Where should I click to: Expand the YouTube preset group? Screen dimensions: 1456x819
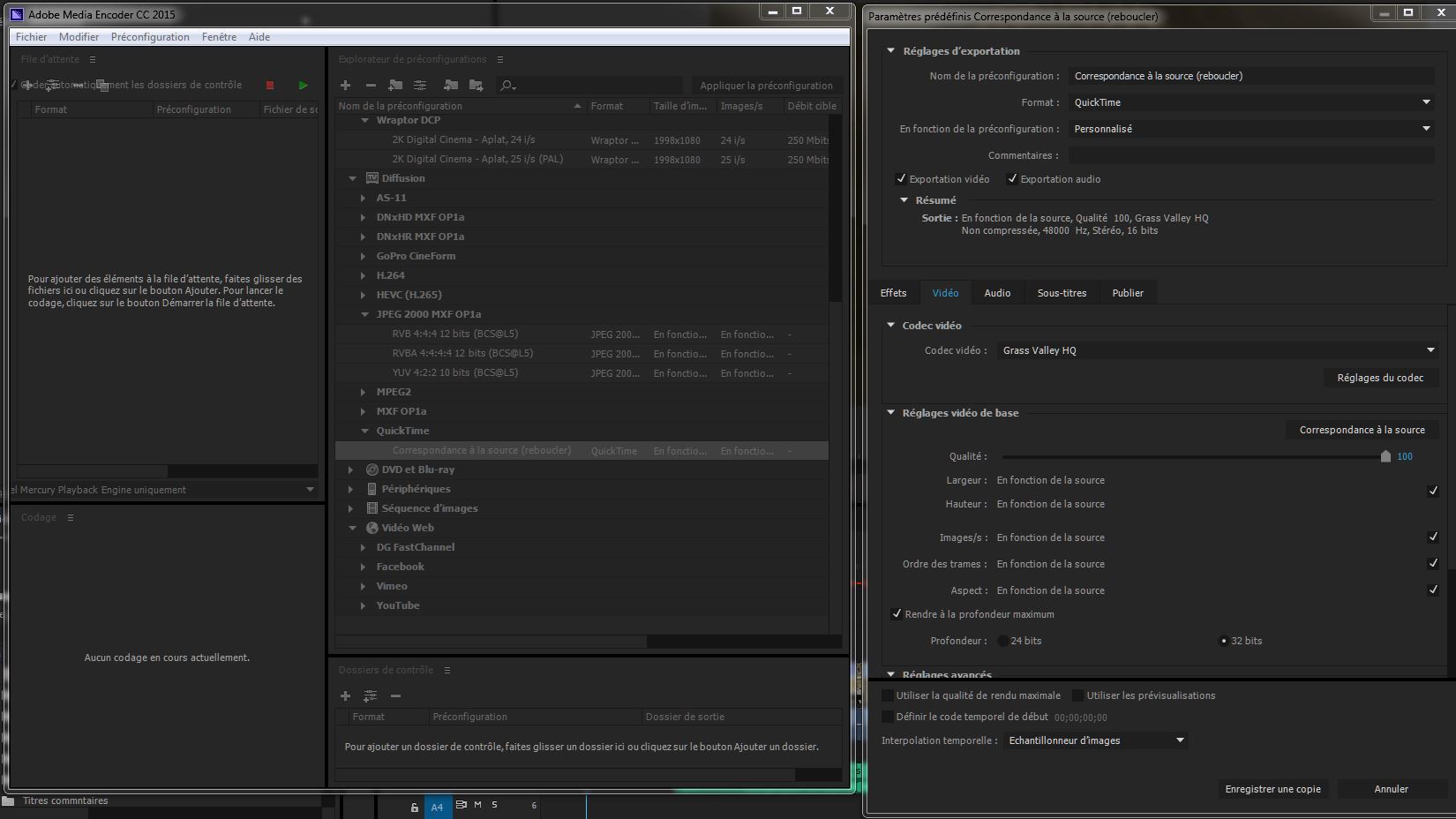[x=363, y=605]
